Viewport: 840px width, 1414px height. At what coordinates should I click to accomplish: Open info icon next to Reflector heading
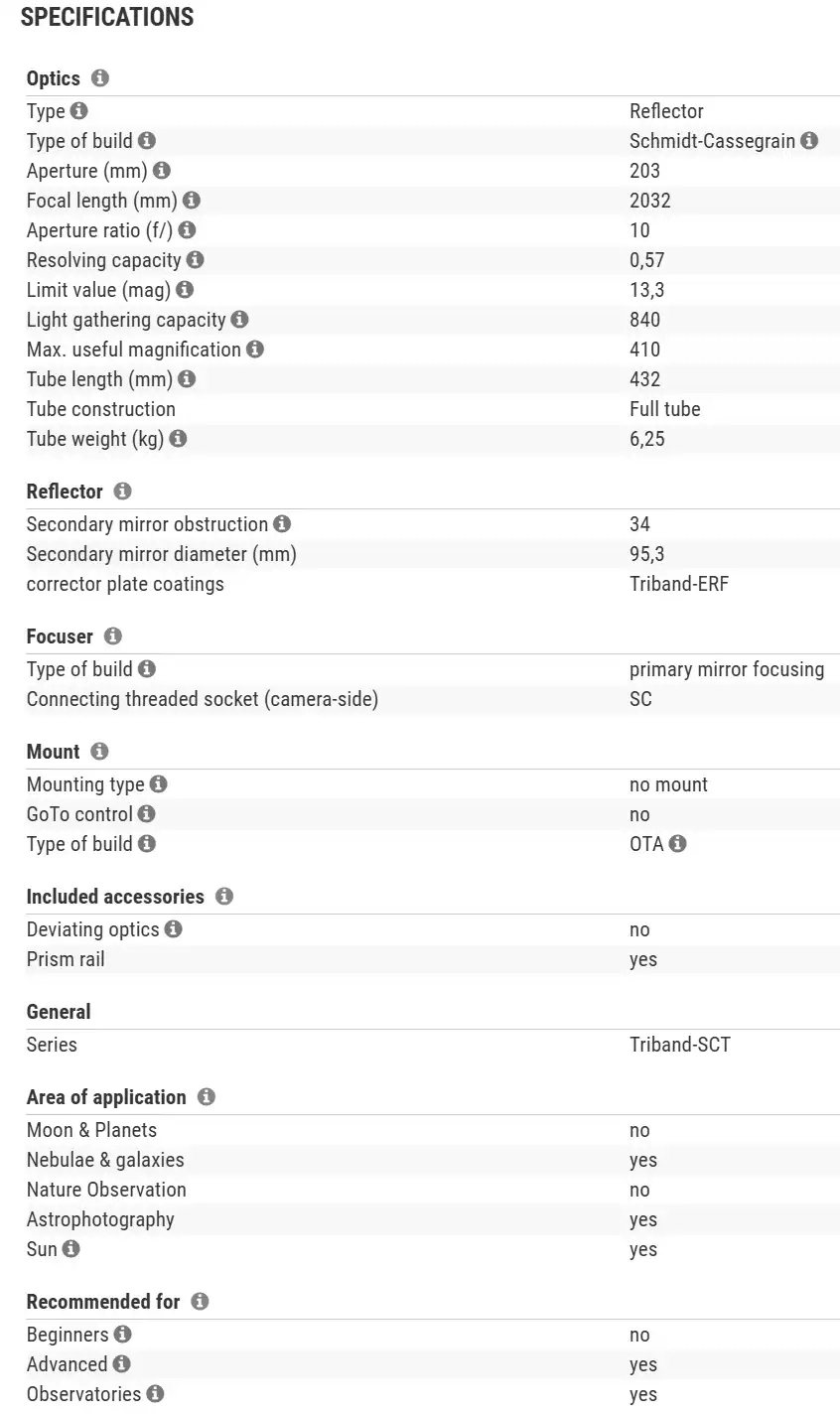click(122, 492)
